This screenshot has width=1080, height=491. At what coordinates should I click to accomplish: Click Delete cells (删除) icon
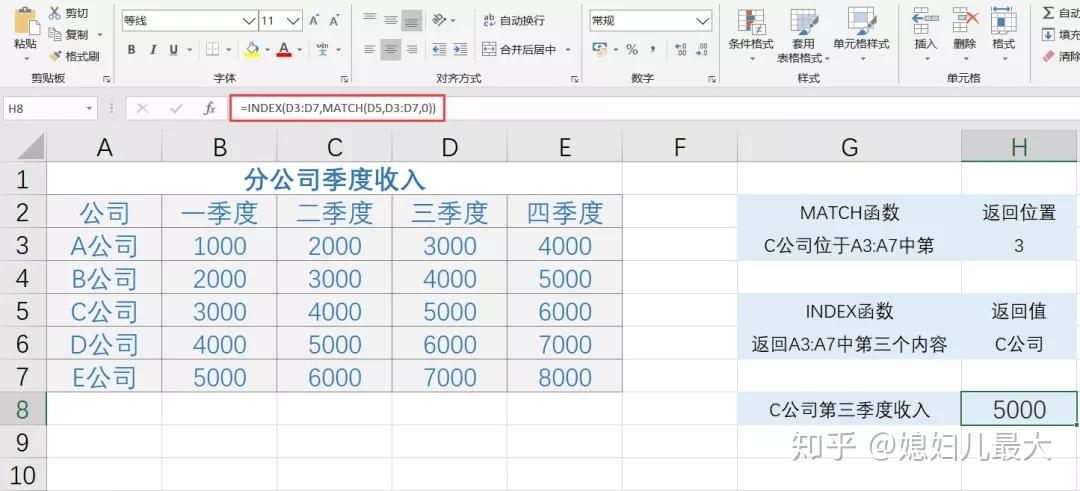point(965,20)
